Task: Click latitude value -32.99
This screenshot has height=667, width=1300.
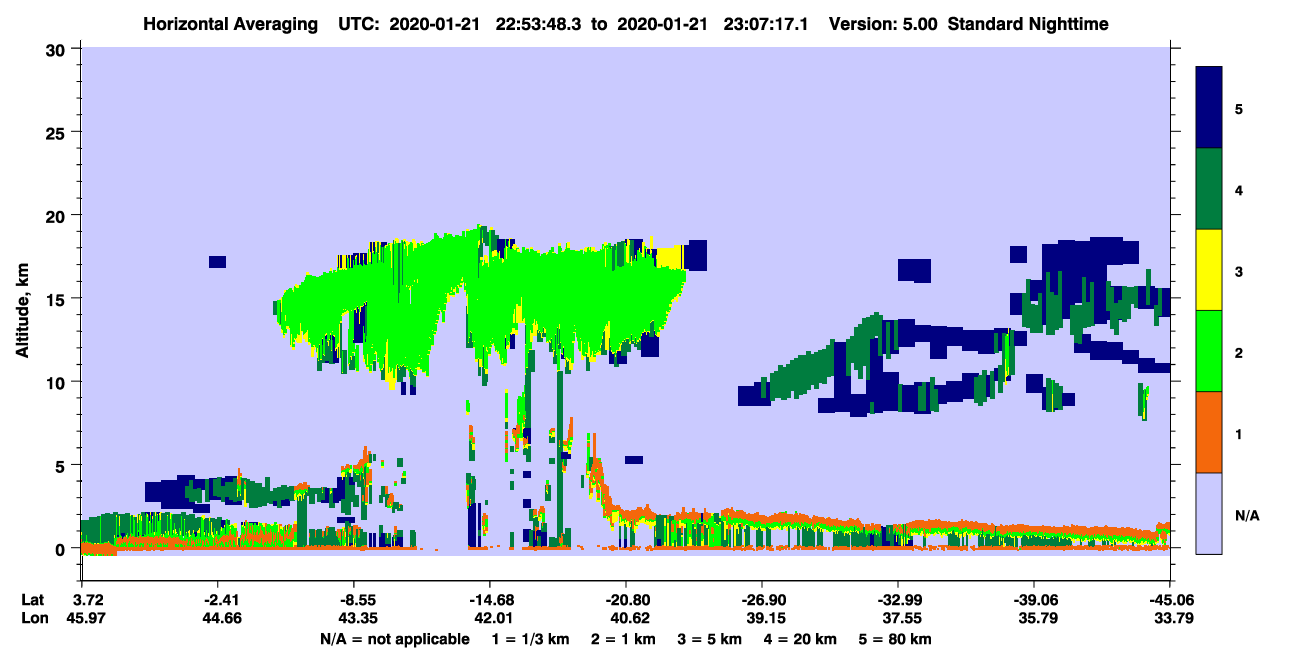Action: [898, 600]
